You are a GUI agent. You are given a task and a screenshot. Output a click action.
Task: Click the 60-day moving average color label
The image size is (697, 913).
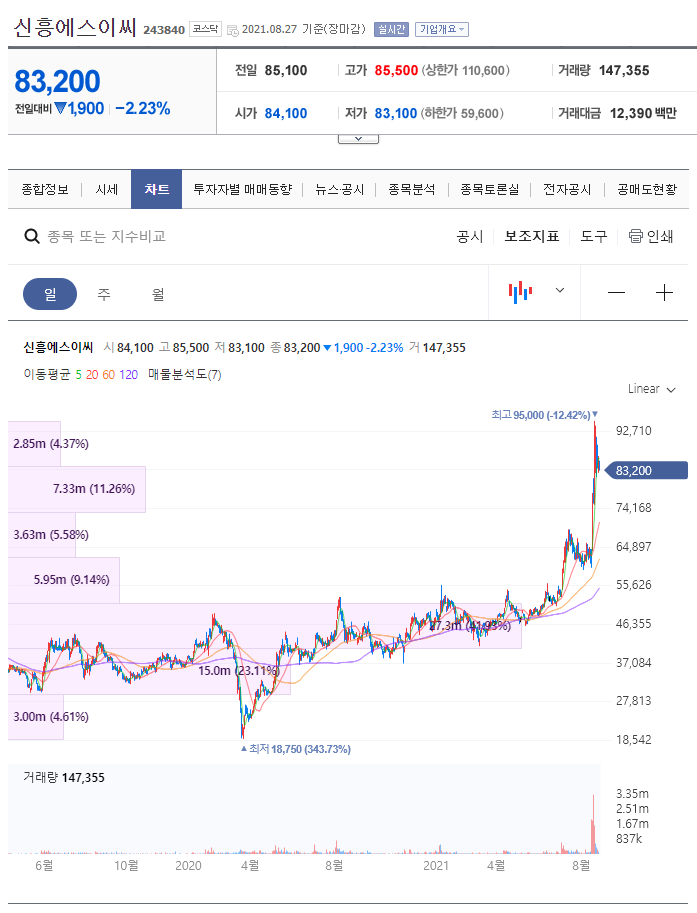[109, 374]
